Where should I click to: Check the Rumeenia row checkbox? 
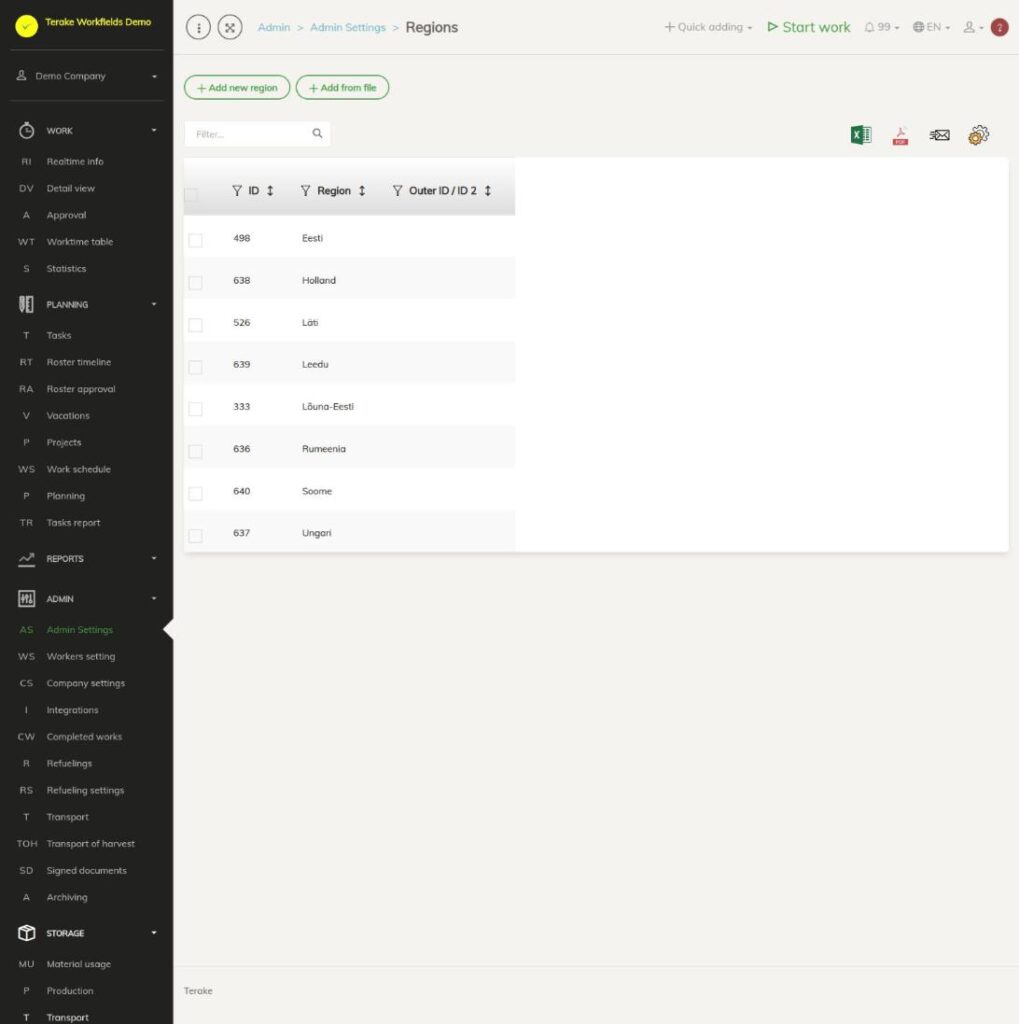tap(195, 451)
